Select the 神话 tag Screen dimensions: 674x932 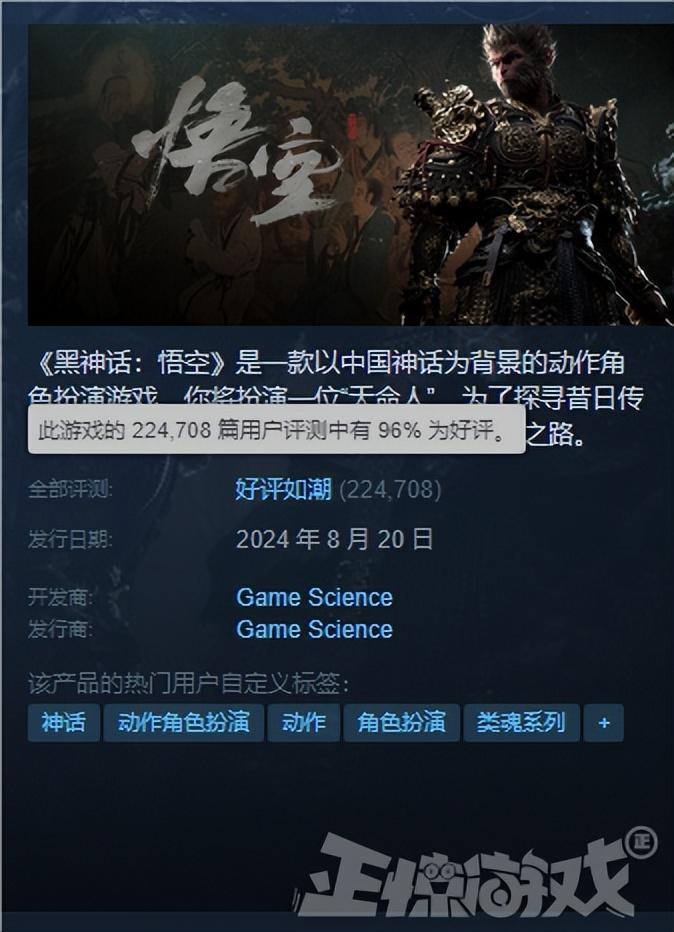[x=64, y=723]
